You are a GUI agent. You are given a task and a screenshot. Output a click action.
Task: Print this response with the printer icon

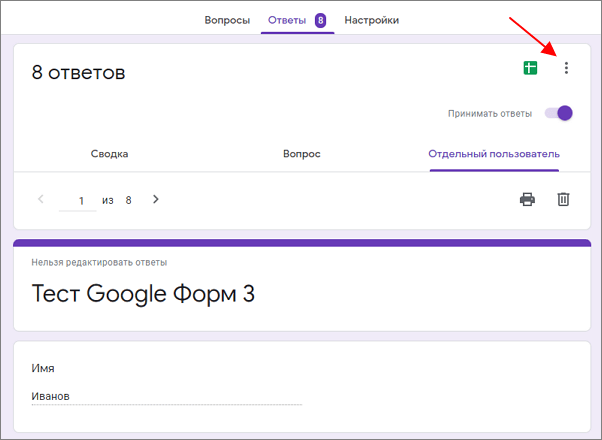tap(527, 200)
